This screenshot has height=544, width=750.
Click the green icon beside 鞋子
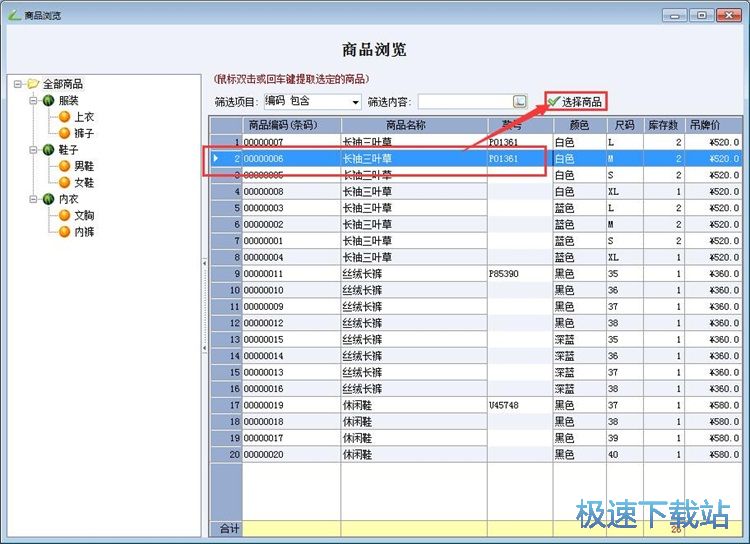(48, 150)
